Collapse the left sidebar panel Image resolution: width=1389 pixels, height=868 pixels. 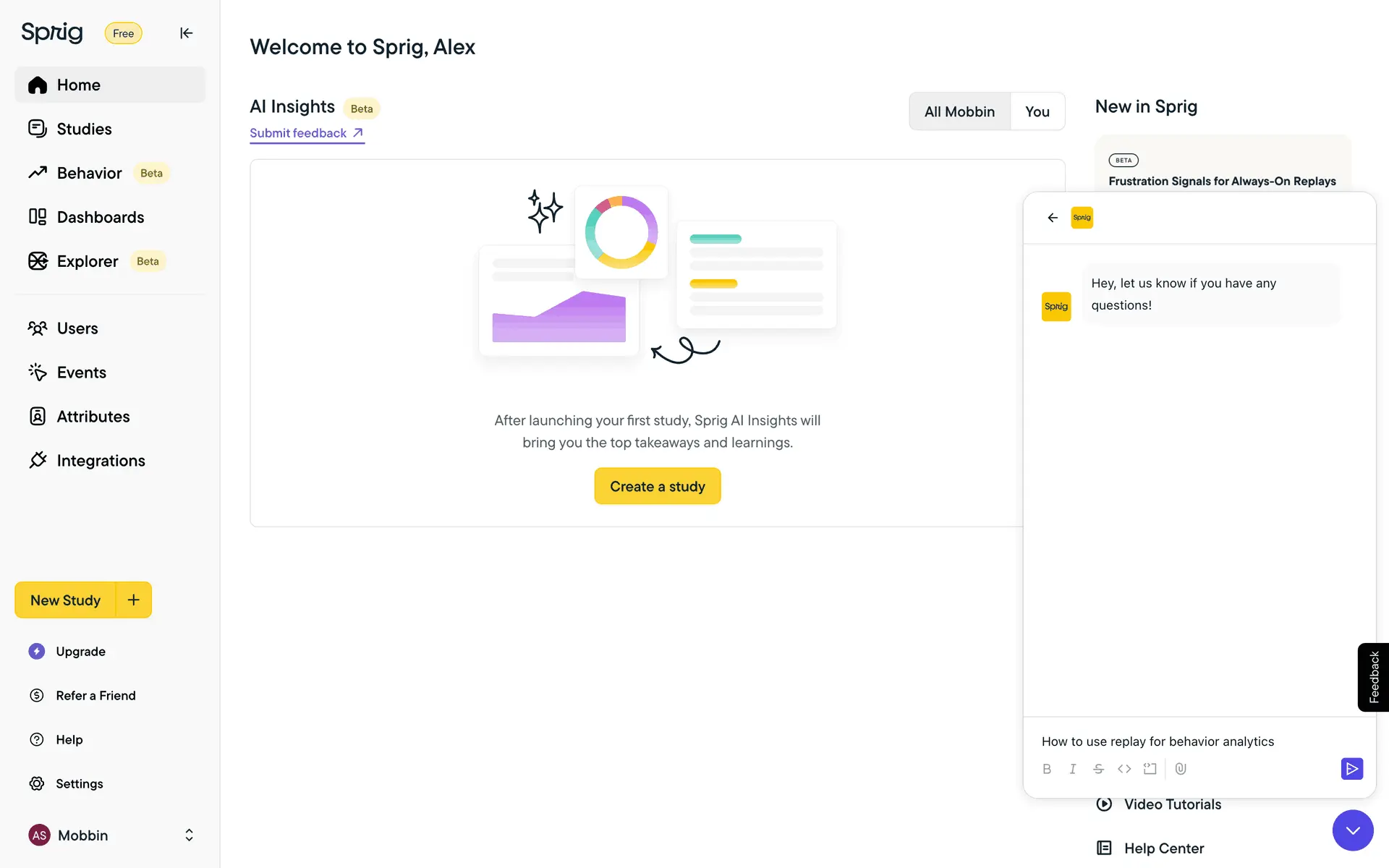coord(186,33)
